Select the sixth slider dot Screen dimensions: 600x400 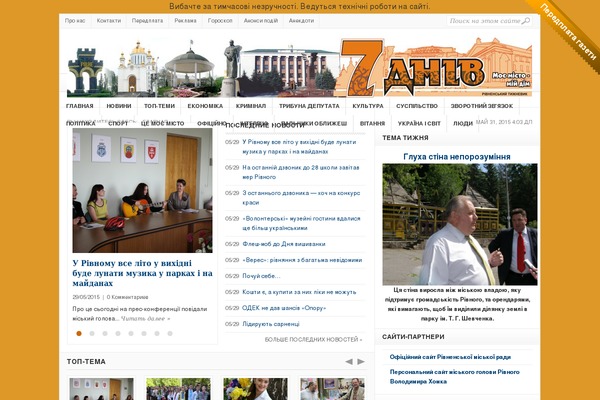(144, 333)
